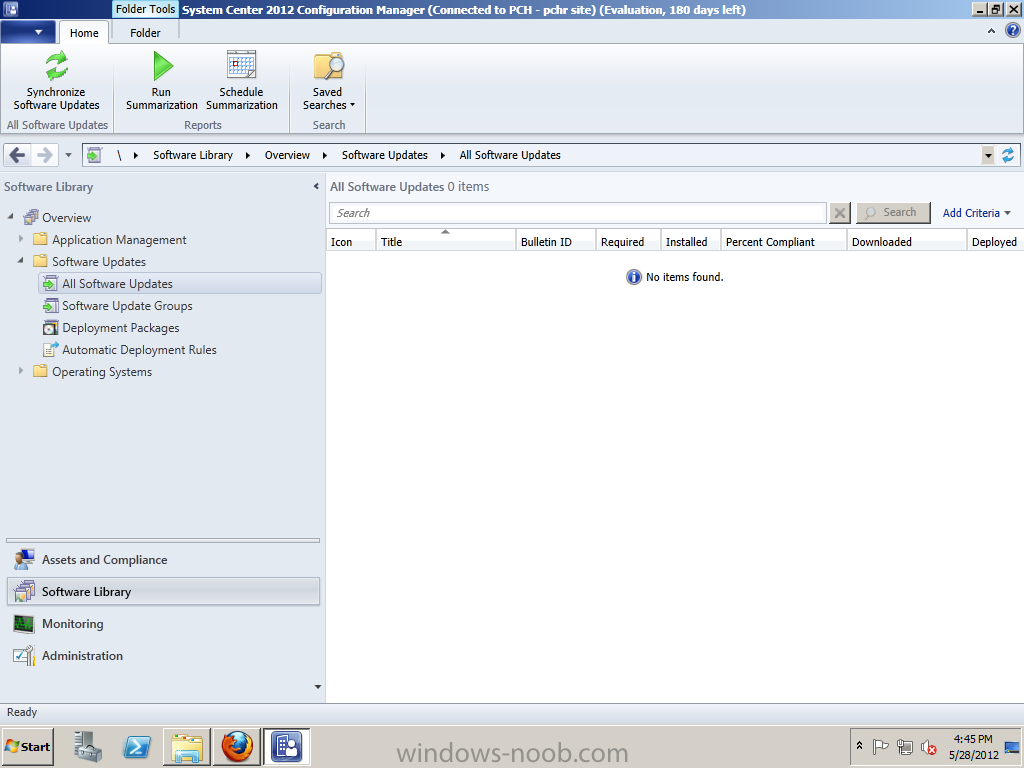Image resolution: width=1024 pixels, height=768 pixels.
Task: Collapse the Software Library navigation pane
Action: tap(316, 187)
